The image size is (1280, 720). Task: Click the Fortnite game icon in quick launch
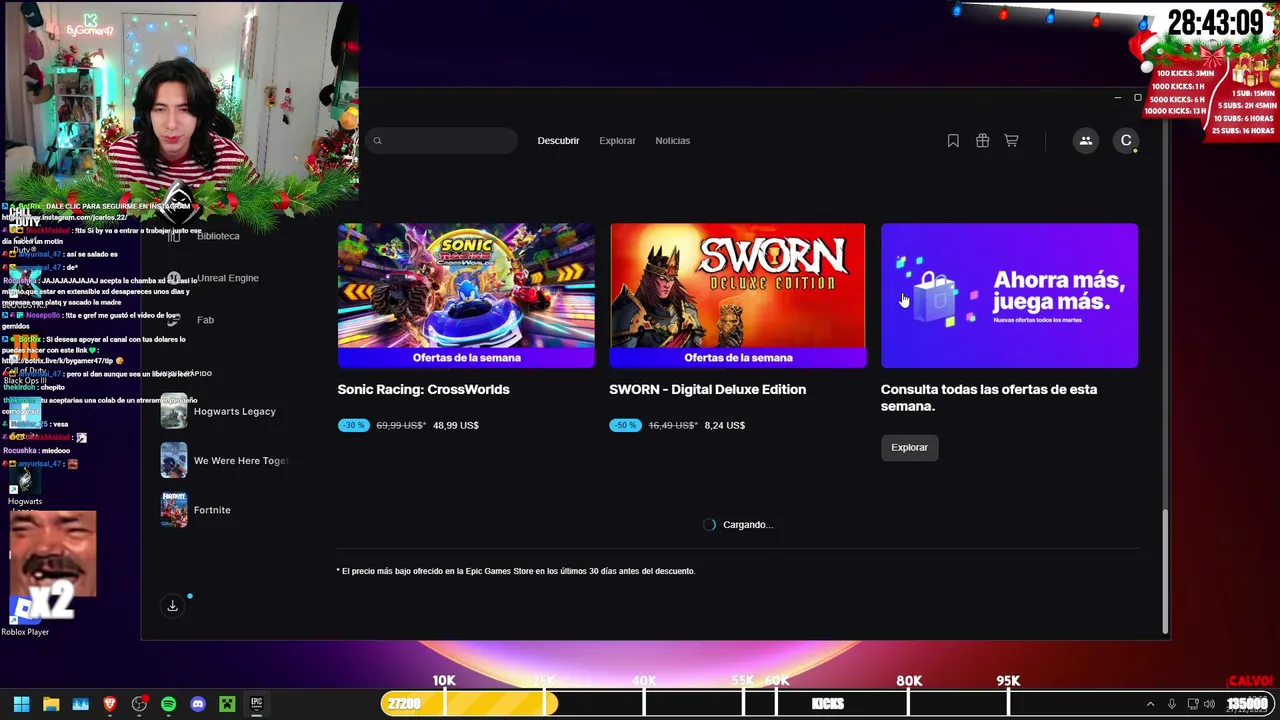[x=174, y=510]
